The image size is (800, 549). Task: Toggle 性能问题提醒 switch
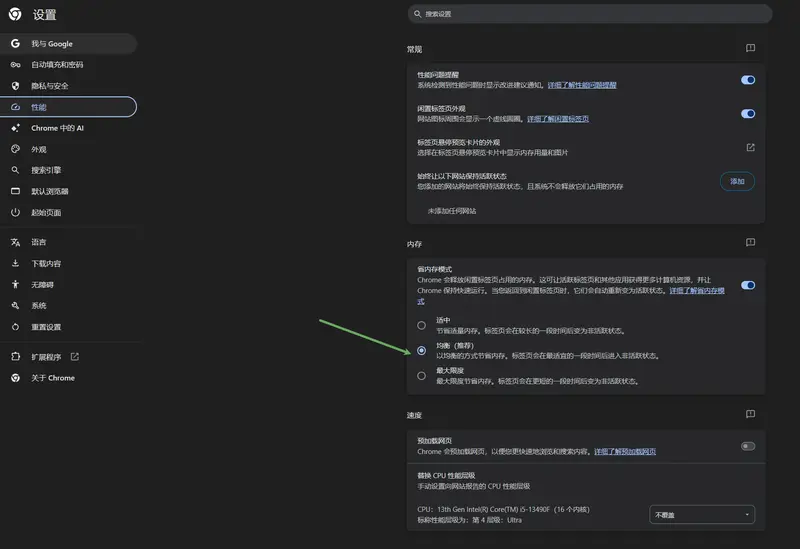click(x=748, y=80)
